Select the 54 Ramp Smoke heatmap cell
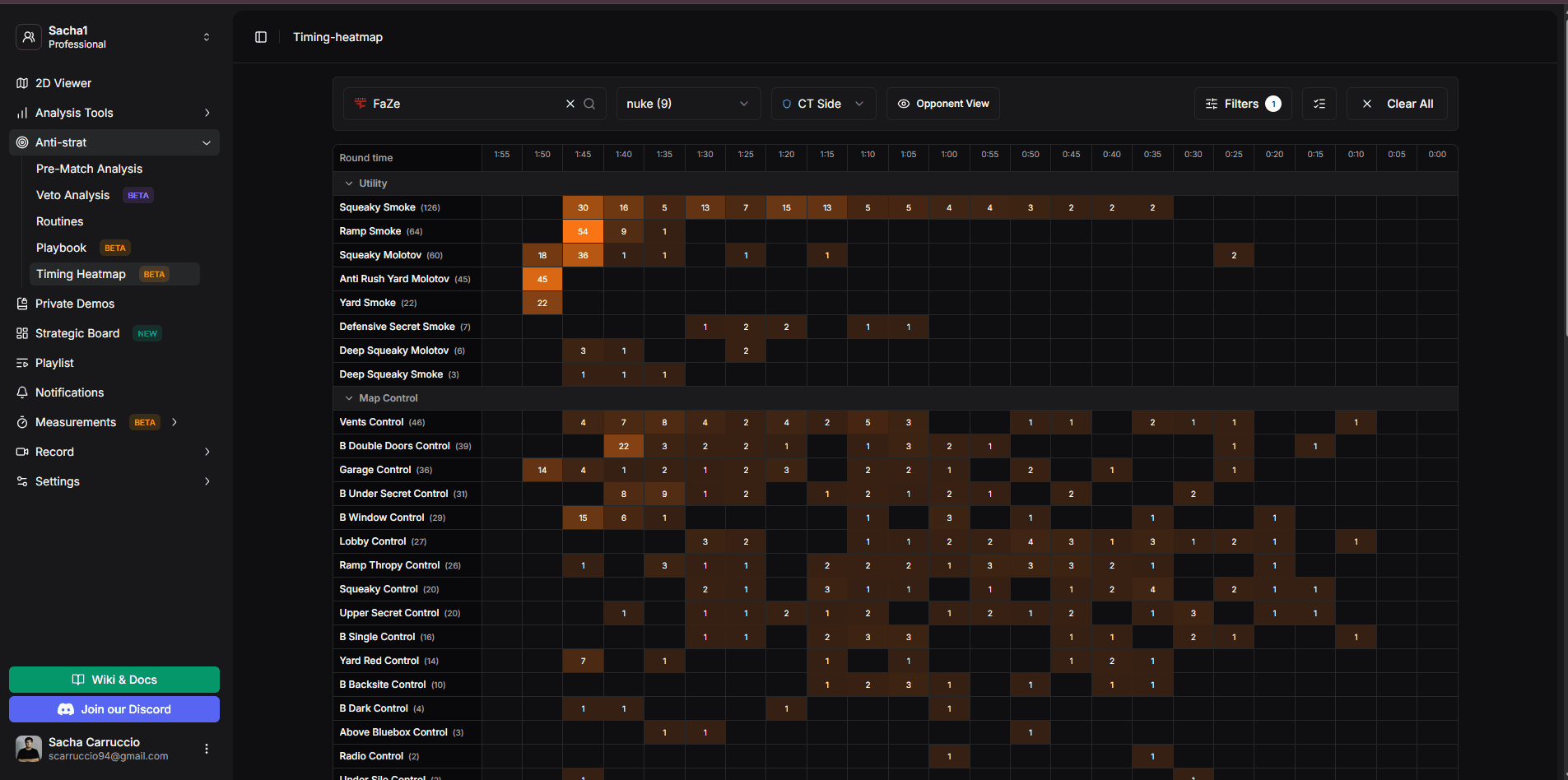1568x780 pixels. click(x=583, y=231)
